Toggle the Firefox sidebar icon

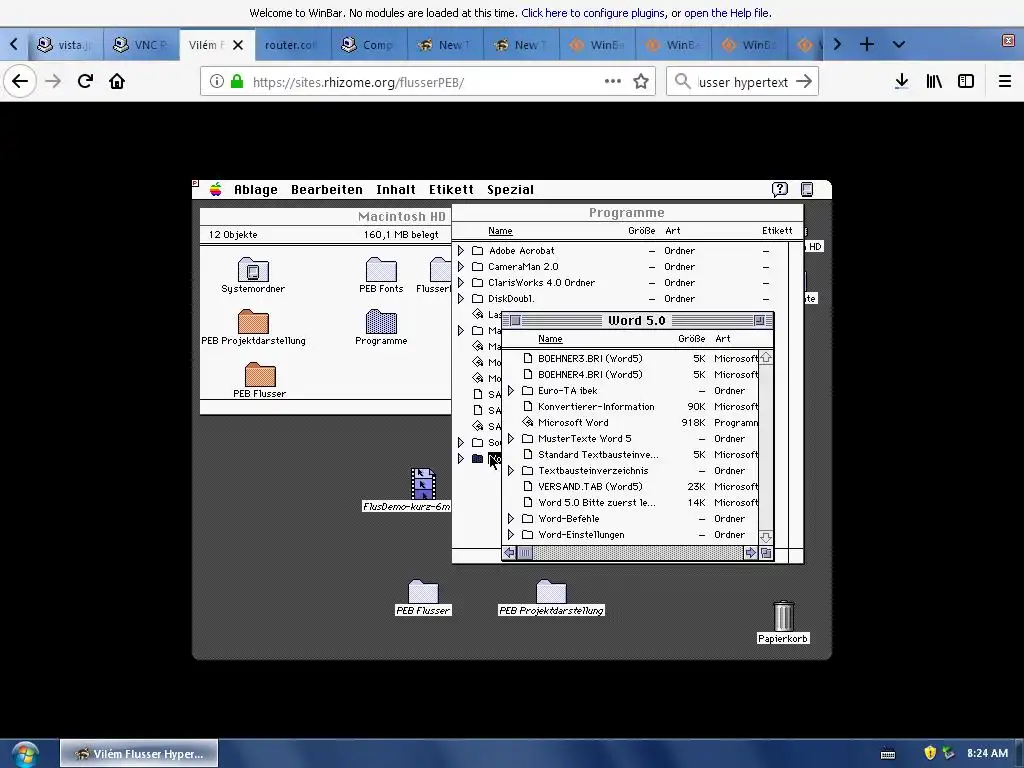(966, 81)
